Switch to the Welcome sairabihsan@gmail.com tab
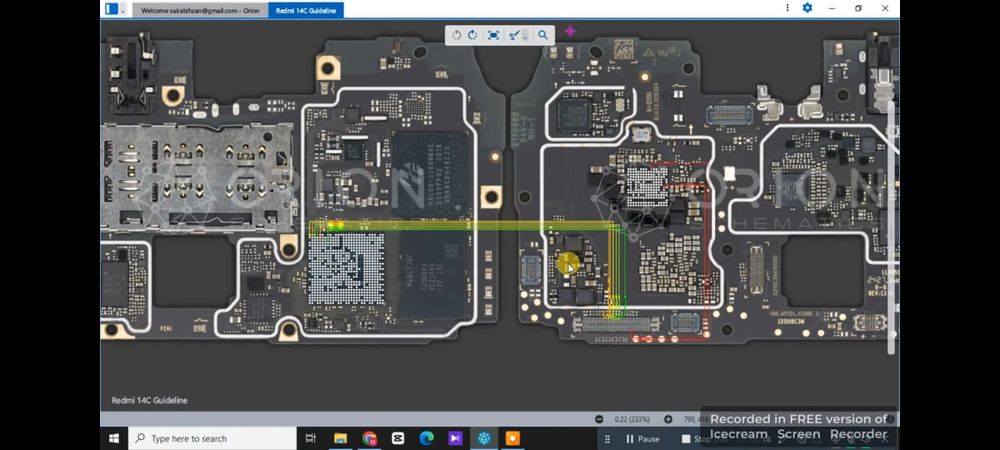1000x450 pixels. click(200, 10)
